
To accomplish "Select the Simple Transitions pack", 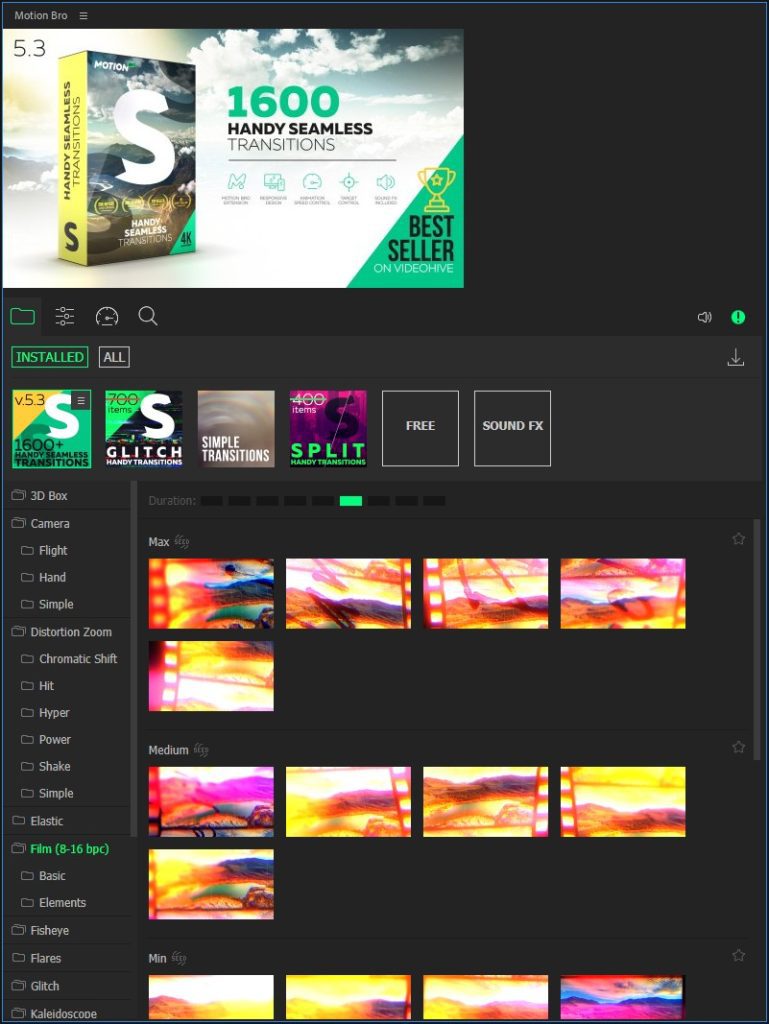I will point(236,428).
